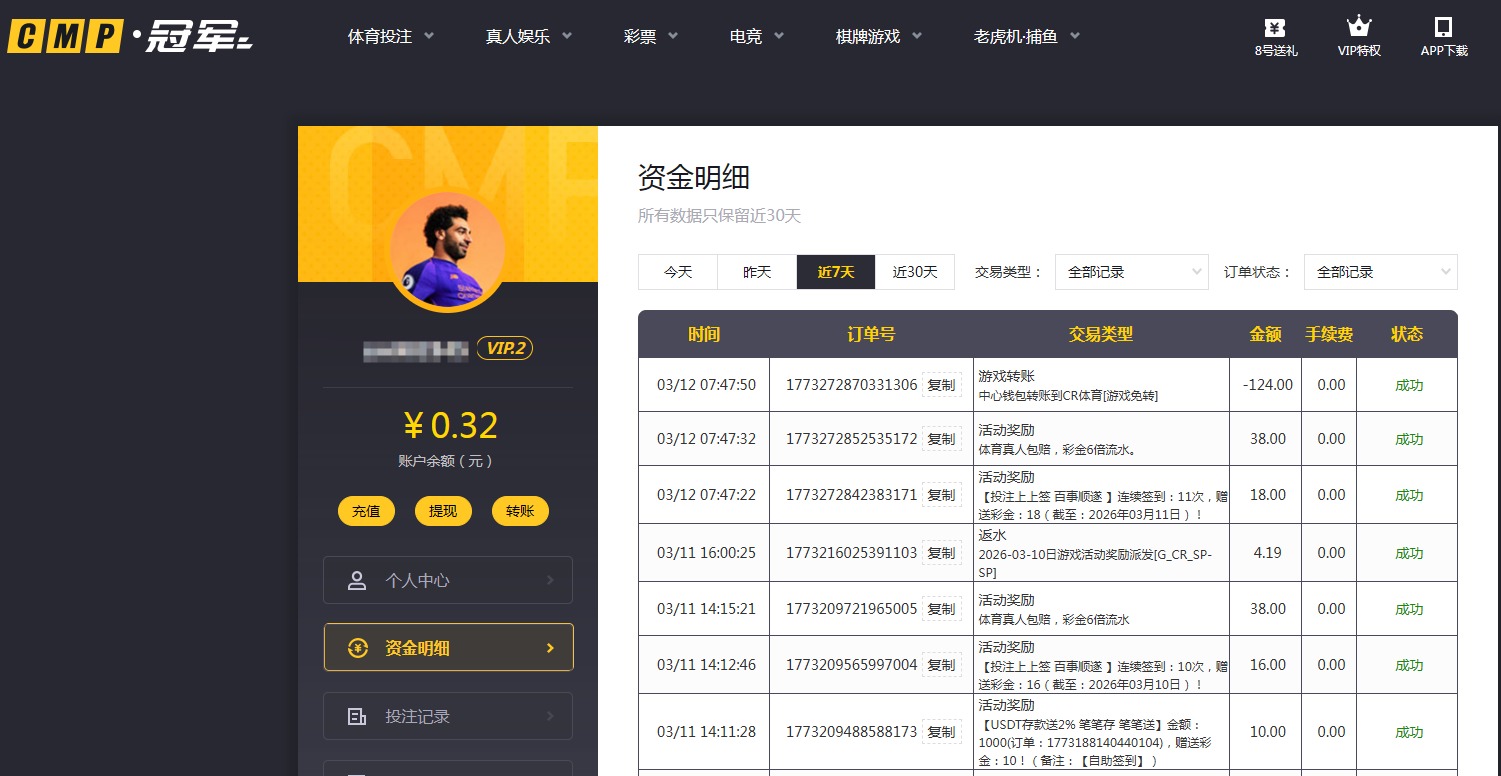Click the 提现 withdraw button
1501x776 pixels.
tap(443, 510)
